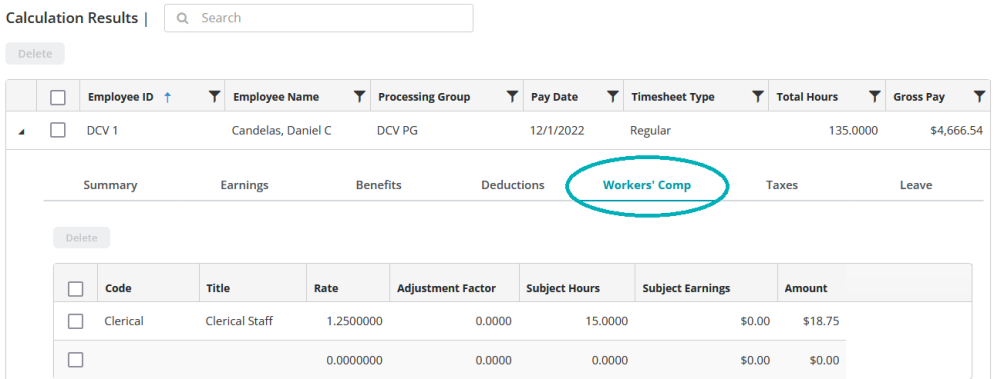Viewport: 994px width, 379px height.
Task: Tick the select-all checkbox in main grid header
Action: point(58,97)
